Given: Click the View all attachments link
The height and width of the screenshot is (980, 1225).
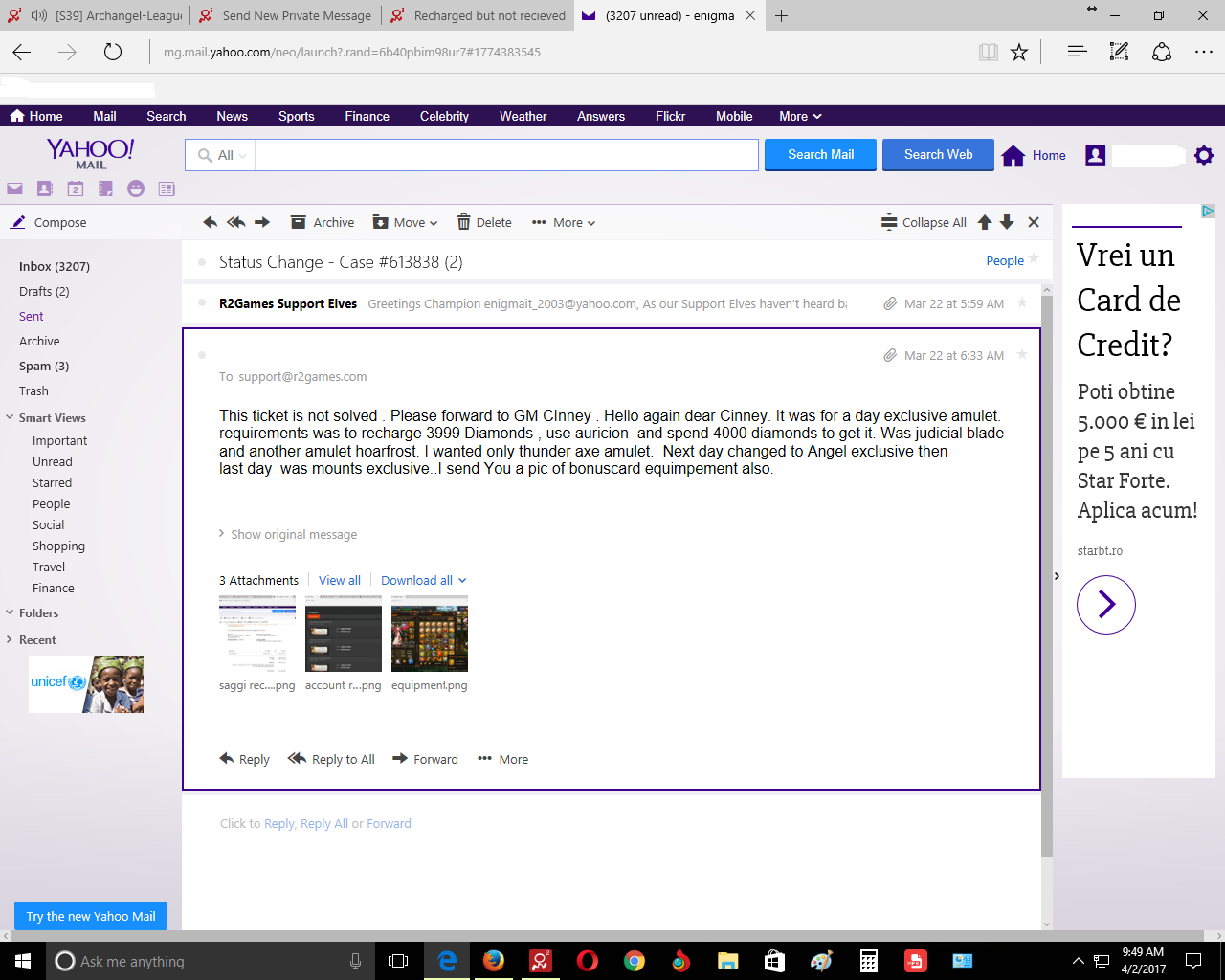Looking at the screenshot, I should [340, 580].
